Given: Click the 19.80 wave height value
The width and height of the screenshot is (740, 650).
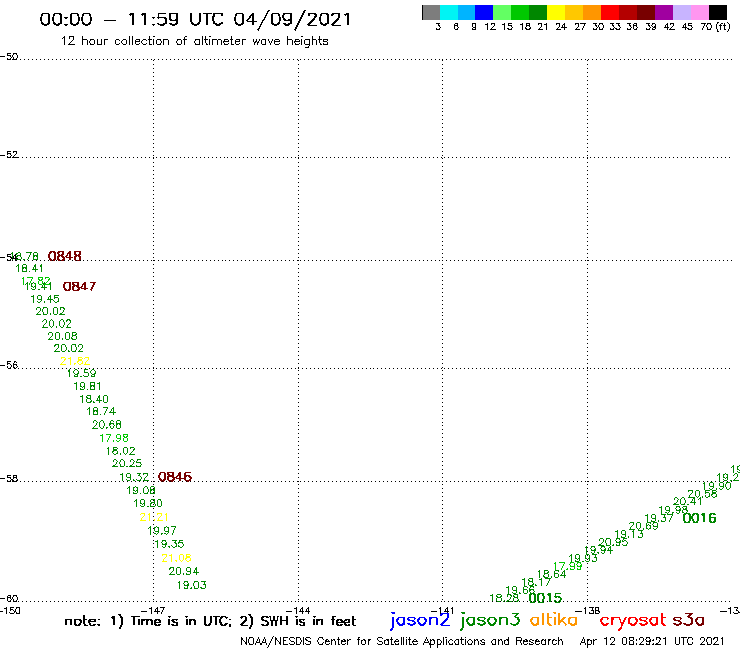Looking at the screenshot, I should (x=148, y=504).
